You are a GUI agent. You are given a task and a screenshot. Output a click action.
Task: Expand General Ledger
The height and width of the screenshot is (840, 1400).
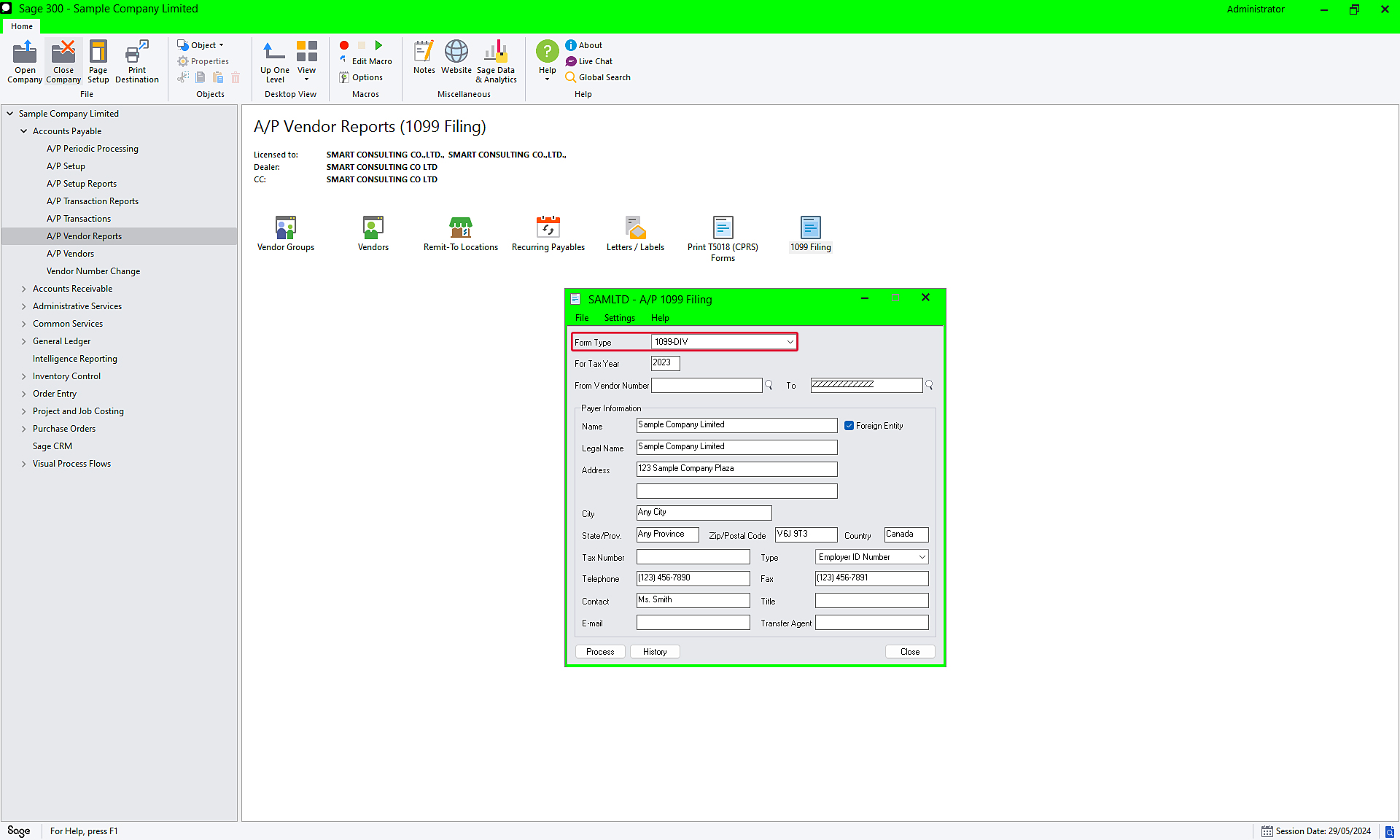[24, 341]
